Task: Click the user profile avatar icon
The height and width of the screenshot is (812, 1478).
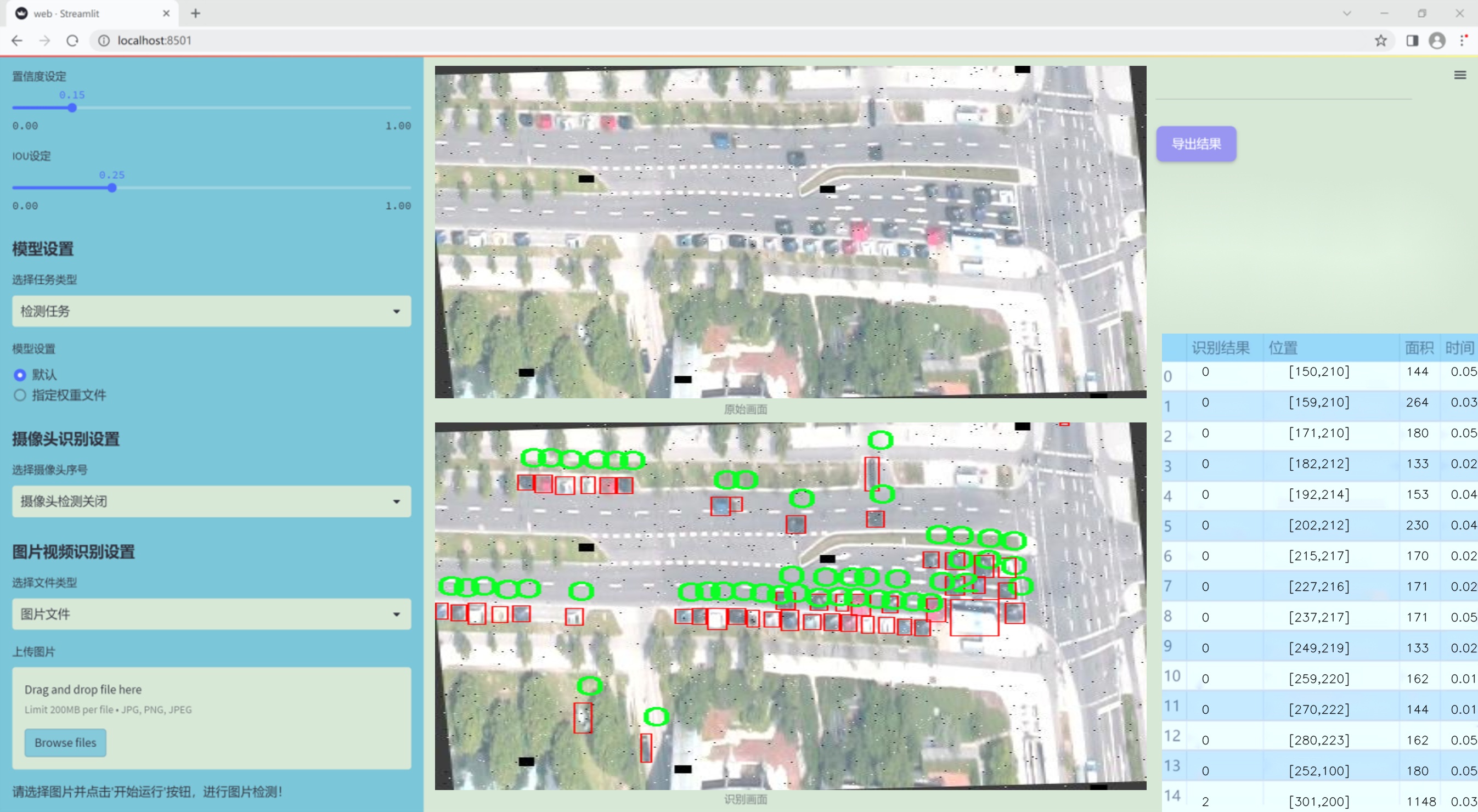Action: point(1437,41)
